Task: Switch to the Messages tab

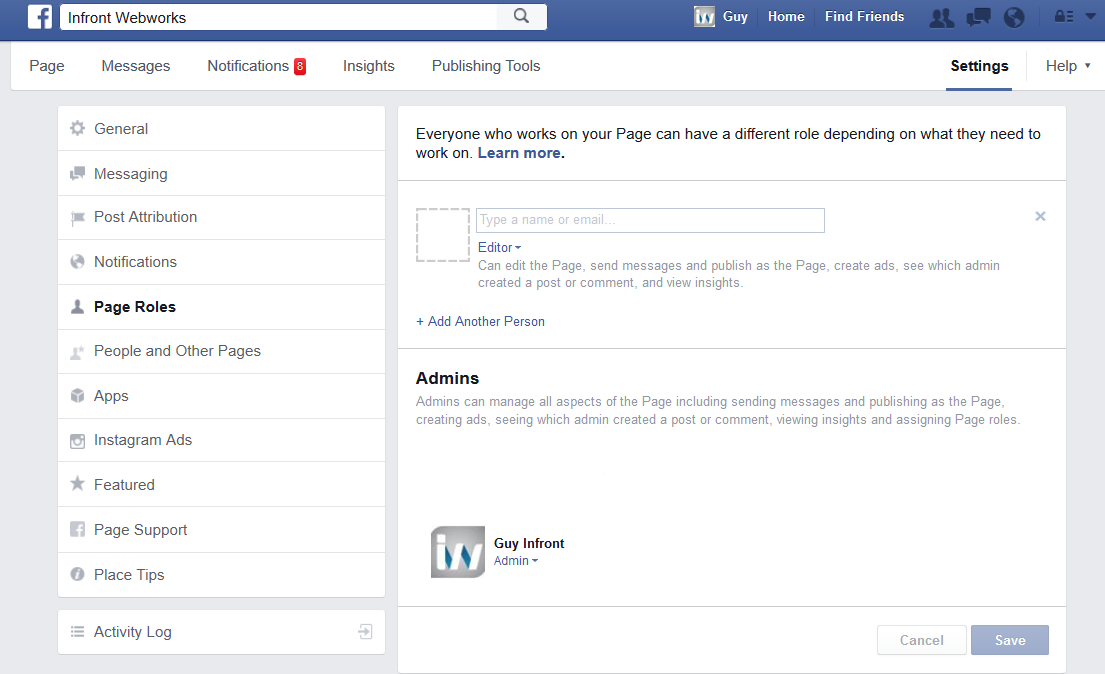Action: click(x=136, y=66)
